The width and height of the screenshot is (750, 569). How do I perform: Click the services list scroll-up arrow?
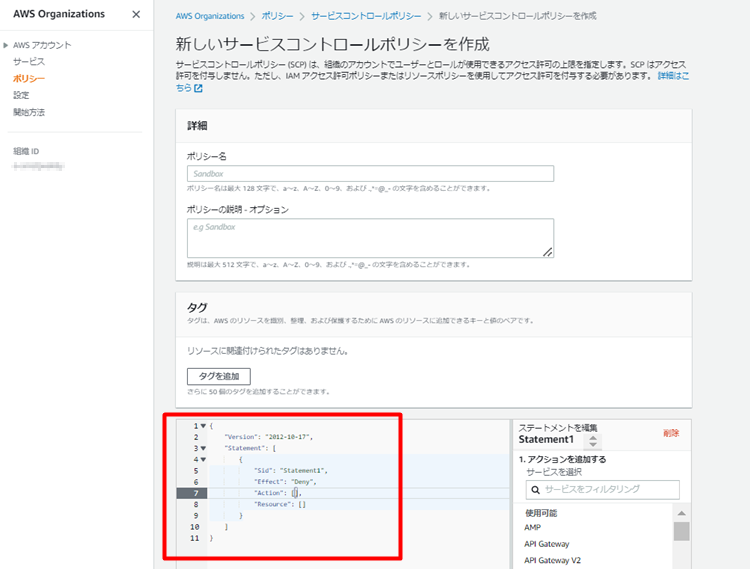[x=682, y=513]
